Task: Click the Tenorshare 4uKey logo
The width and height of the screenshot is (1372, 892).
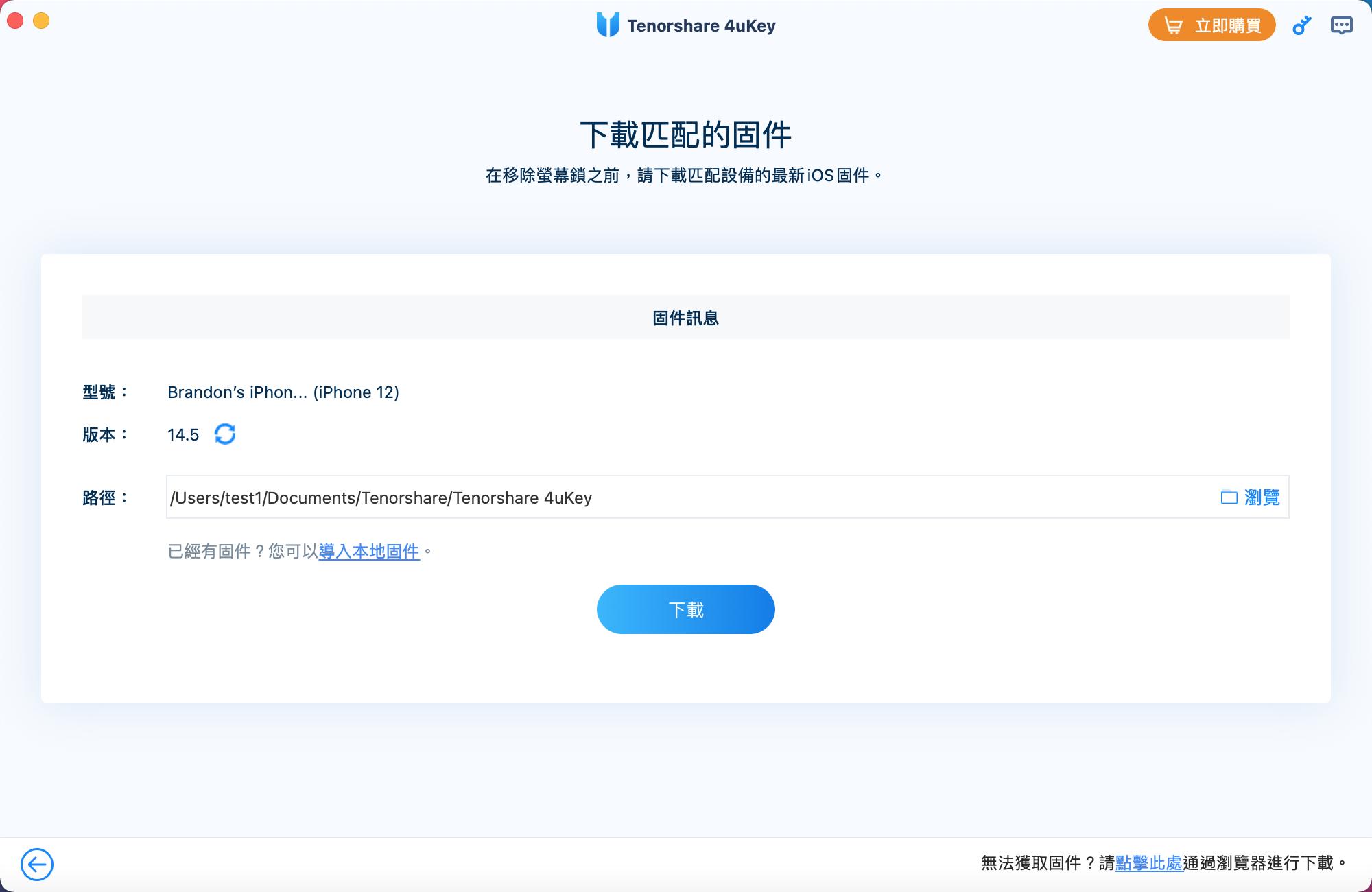Action: click(608, 25)
